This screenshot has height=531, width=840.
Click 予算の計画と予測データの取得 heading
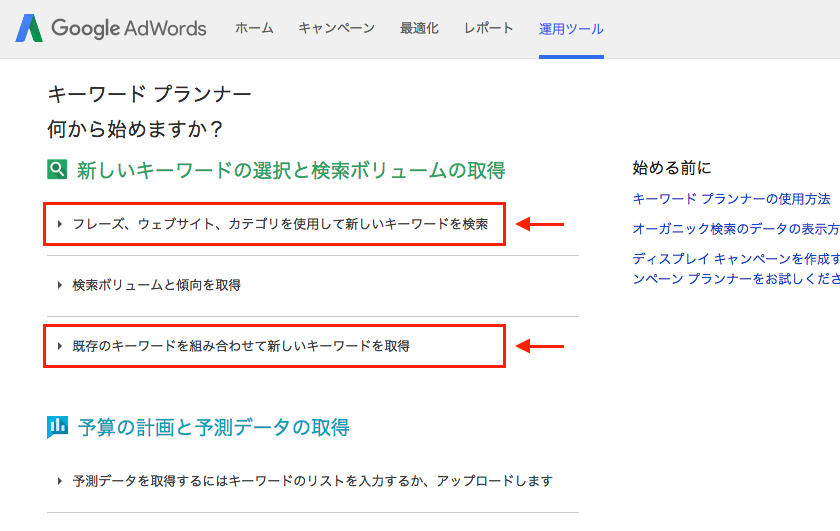pyautogui.click(x=213, y=428)
